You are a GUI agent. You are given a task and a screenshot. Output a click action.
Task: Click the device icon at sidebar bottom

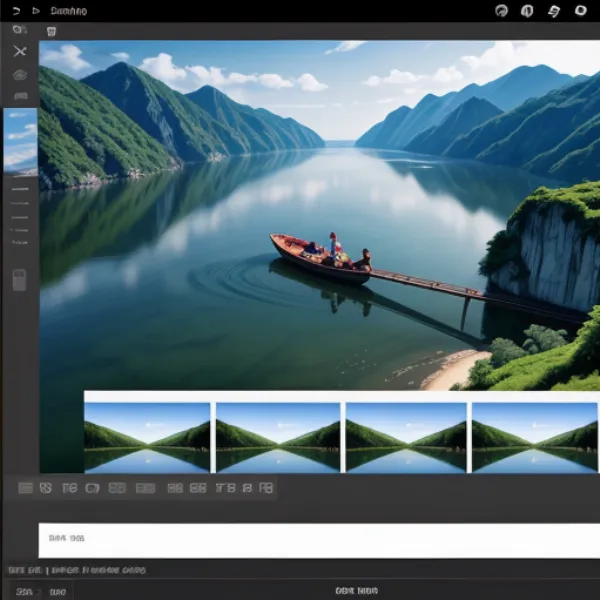click(20, 280)
